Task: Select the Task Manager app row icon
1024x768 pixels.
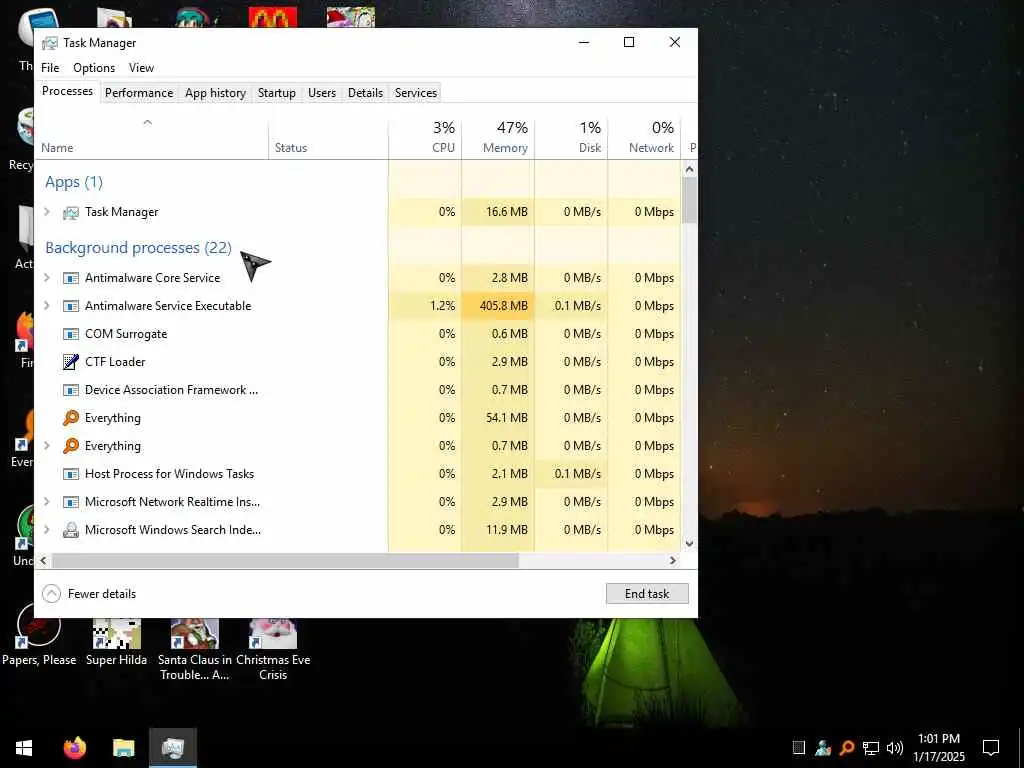Action: [x=71, y=212]
